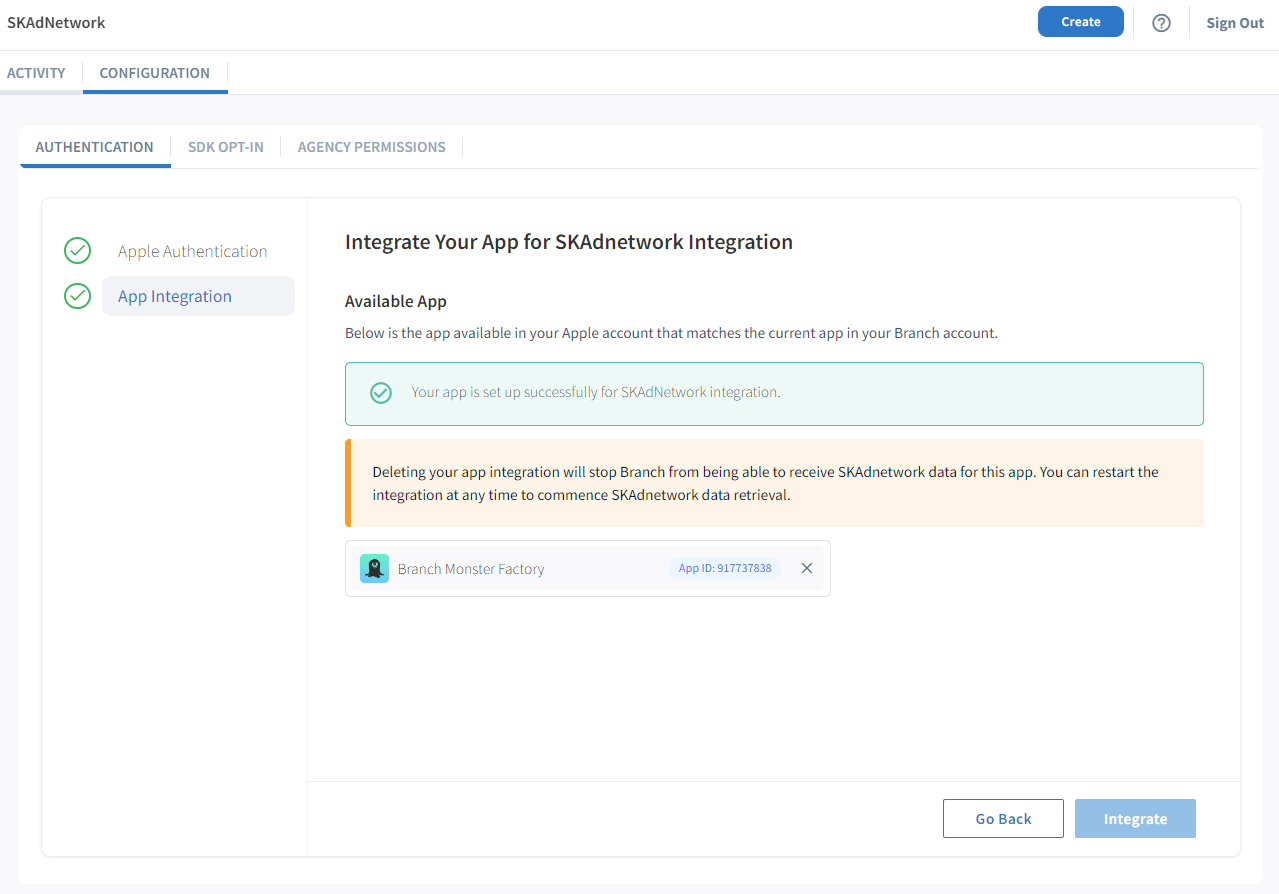Click the orange deletion warning text
Image resolution: width=1279 pixels, height=894 pixels.
coord(766,483)
